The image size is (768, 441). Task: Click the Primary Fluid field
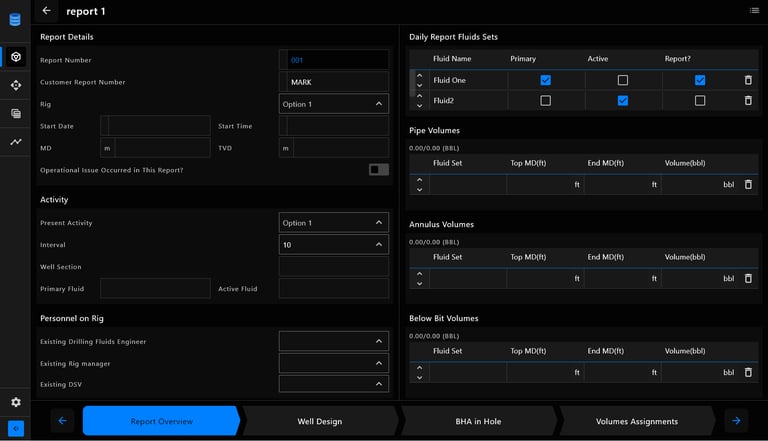click(x=155, y=289)
